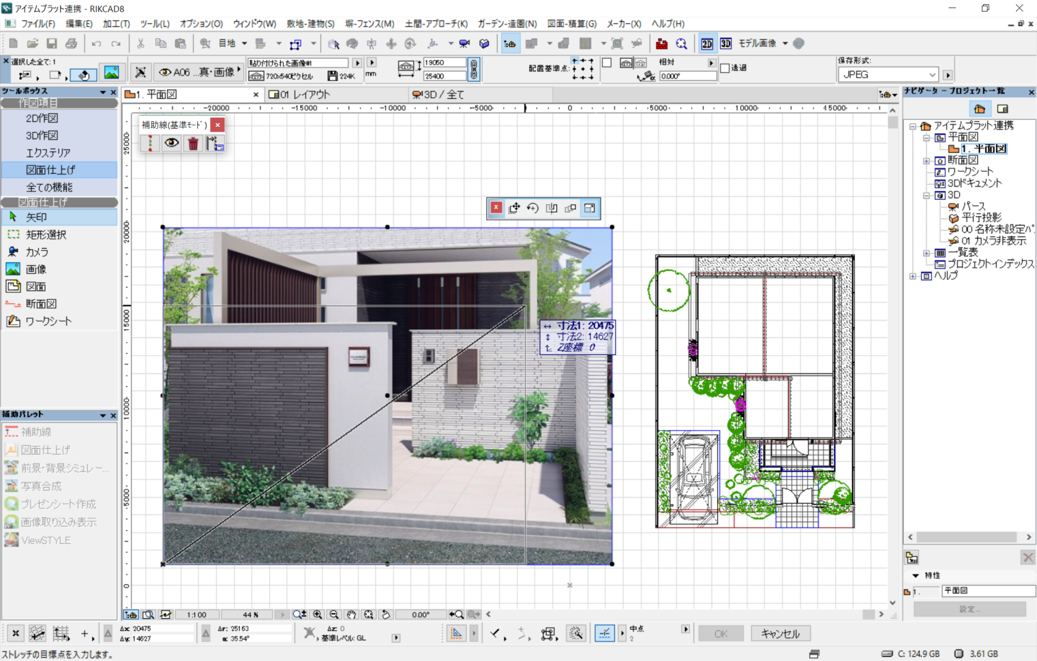
Task: Click the 図面仕上げ category button
Action: click(59, 170)
